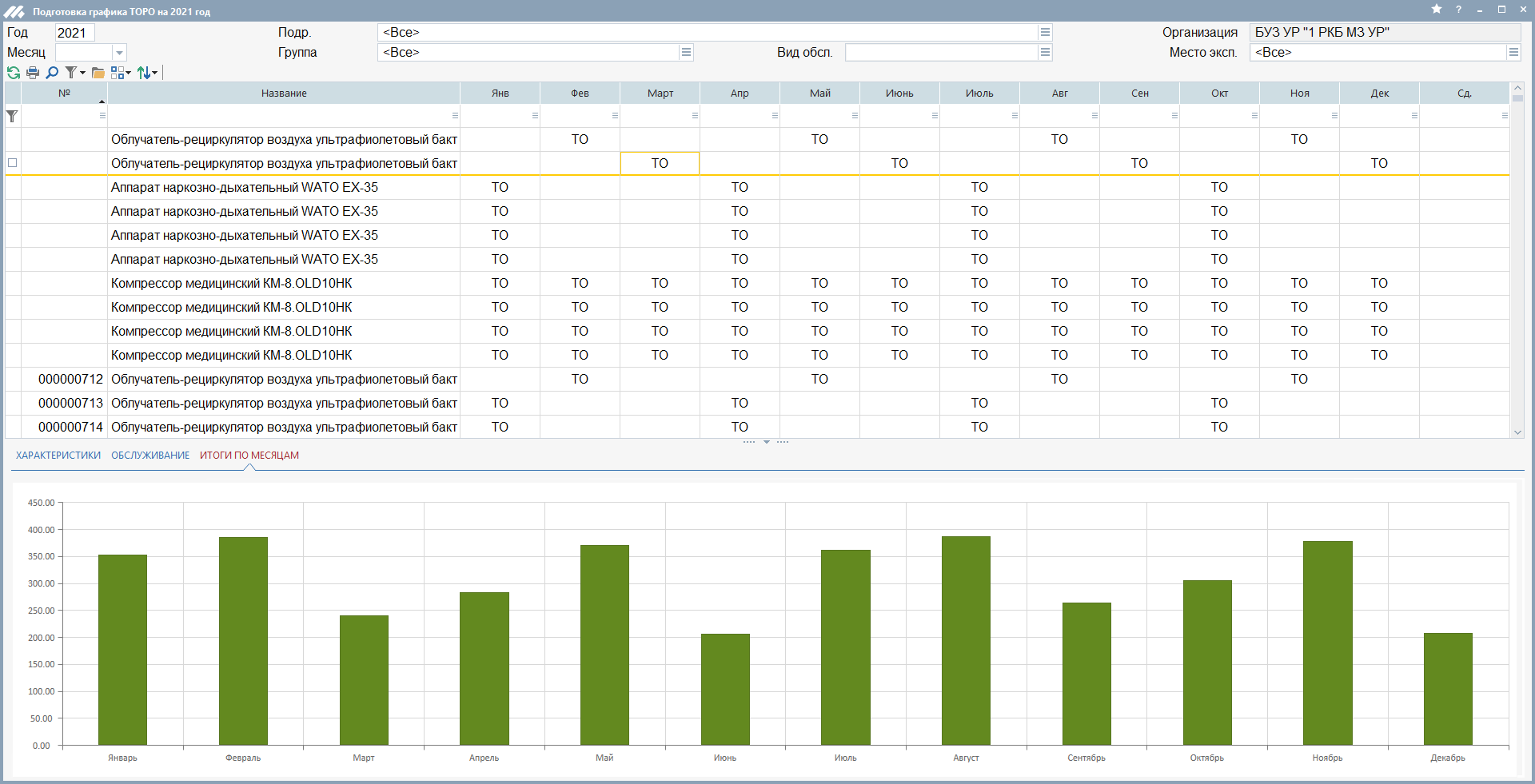Click the funnel filter toolbar icon
Viewport: 1535px width, 784px height.
(71, 73)
